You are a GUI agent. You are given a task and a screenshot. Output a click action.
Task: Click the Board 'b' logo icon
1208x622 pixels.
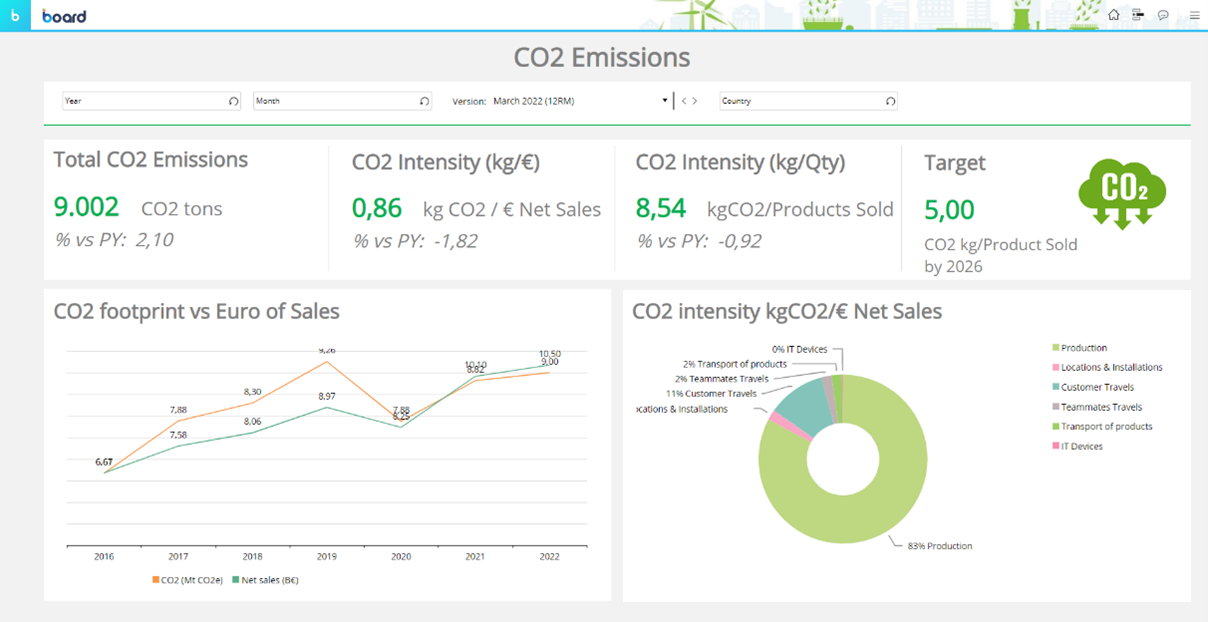coord(15,16)
